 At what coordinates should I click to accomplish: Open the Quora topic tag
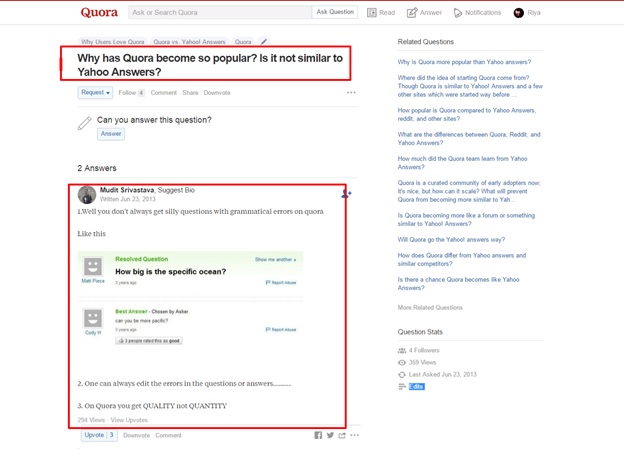tap(243, 41)
